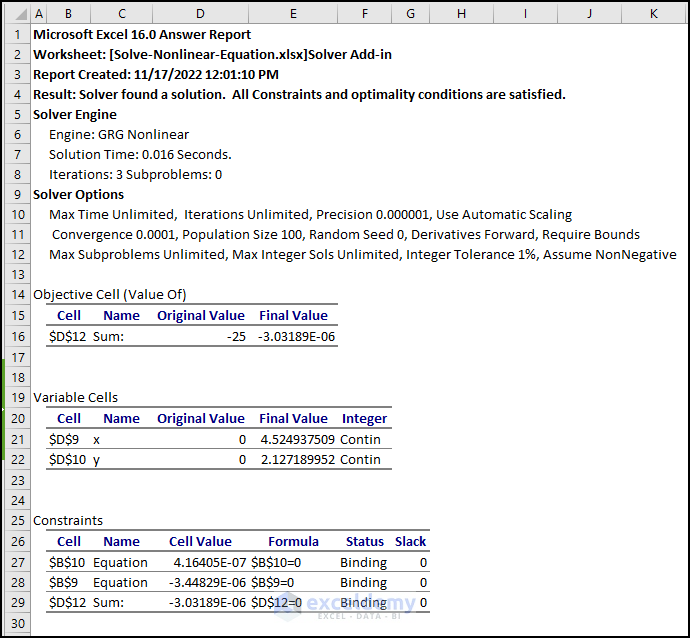The image size is (690, 638).
Task: Select column E header
Action: 293,14
